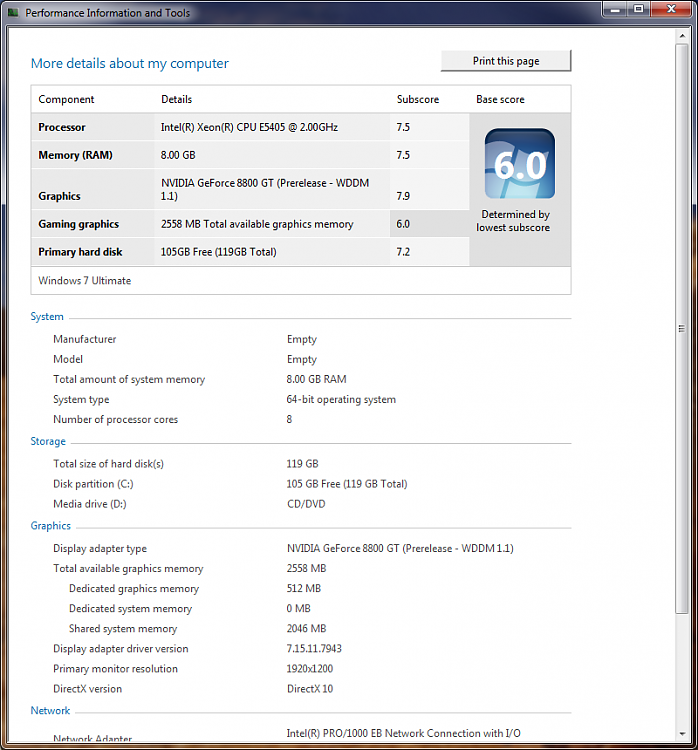This screenshot has height=750, width=698.
Task: Click the 7.2 hard disk subscore
Action: click(403, 252)
